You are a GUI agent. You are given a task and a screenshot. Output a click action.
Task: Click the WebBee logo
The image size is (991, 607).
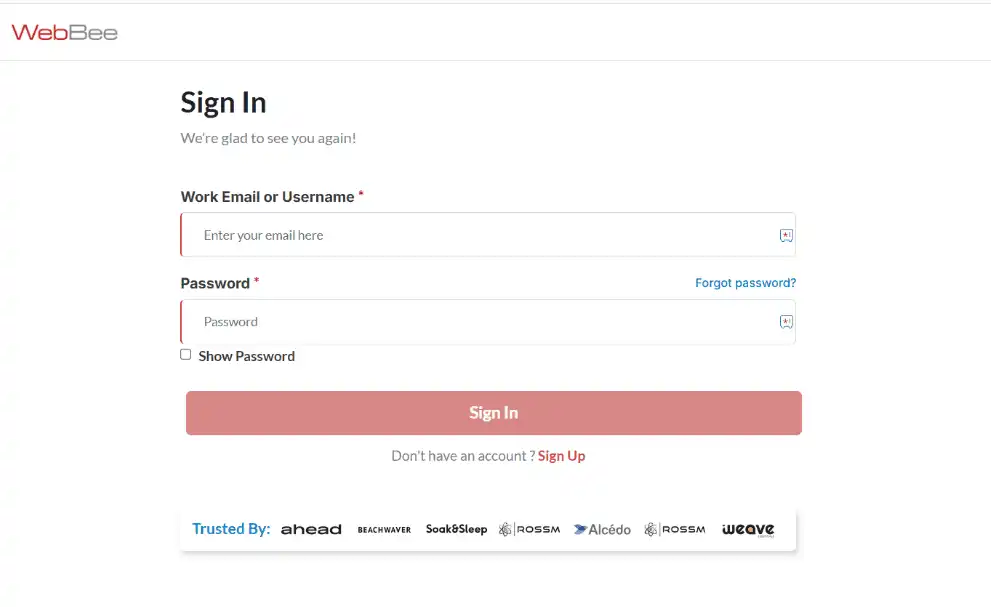tap(63, 31)
